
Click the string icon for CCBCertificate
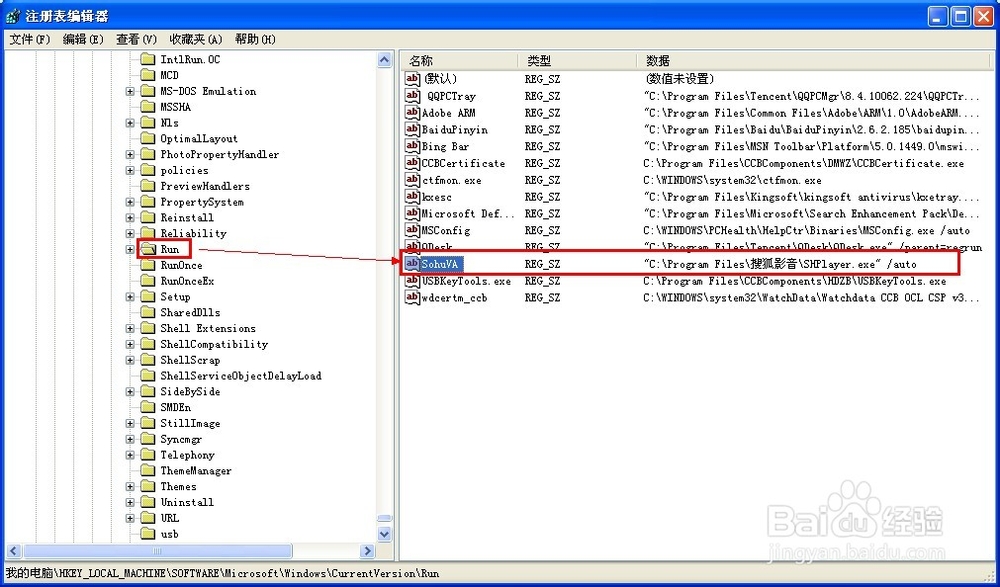[412, 163]
